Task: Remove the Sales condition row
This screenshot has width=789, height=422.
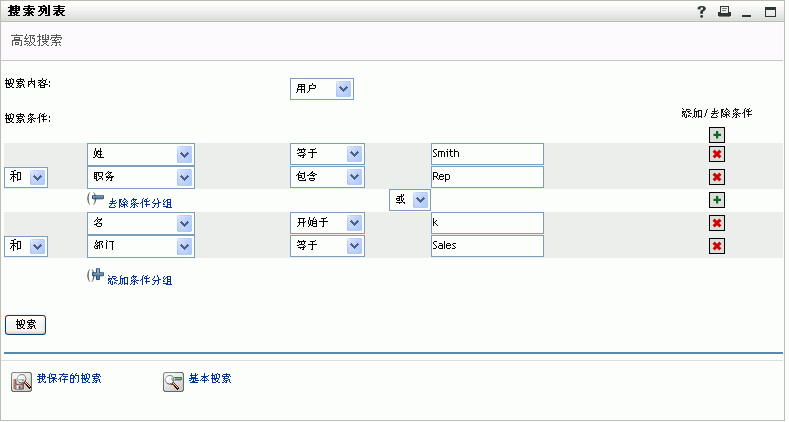Action: pyautogui.click(x=717, y=246)
